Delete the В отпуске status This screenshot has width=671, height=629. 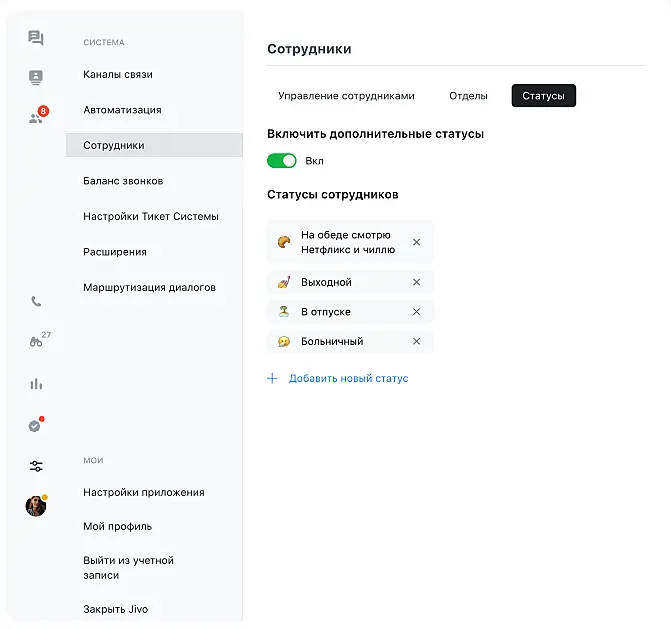pos(417,312)
